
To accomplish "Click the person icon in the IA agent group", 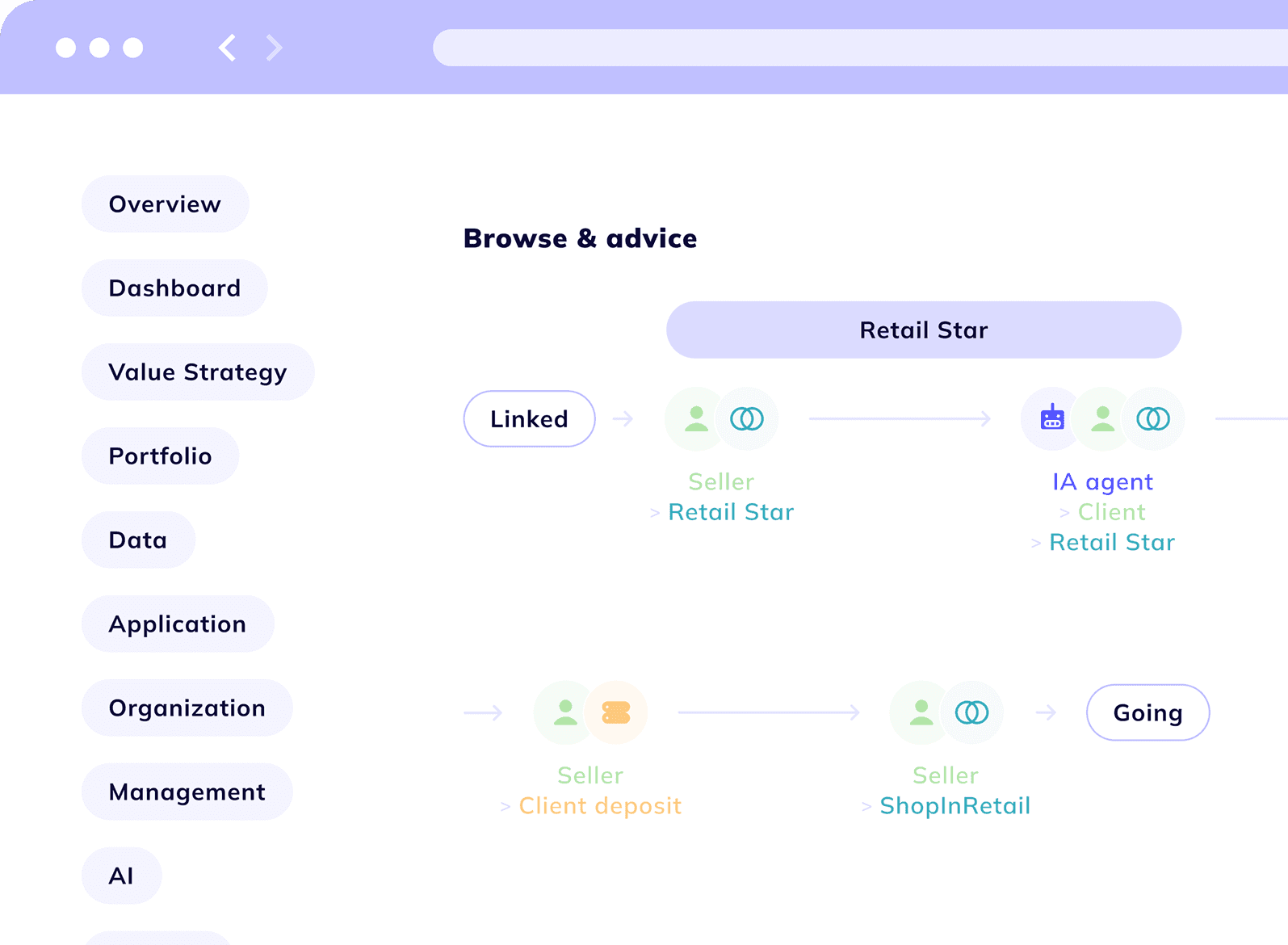I will (1102, 418).
